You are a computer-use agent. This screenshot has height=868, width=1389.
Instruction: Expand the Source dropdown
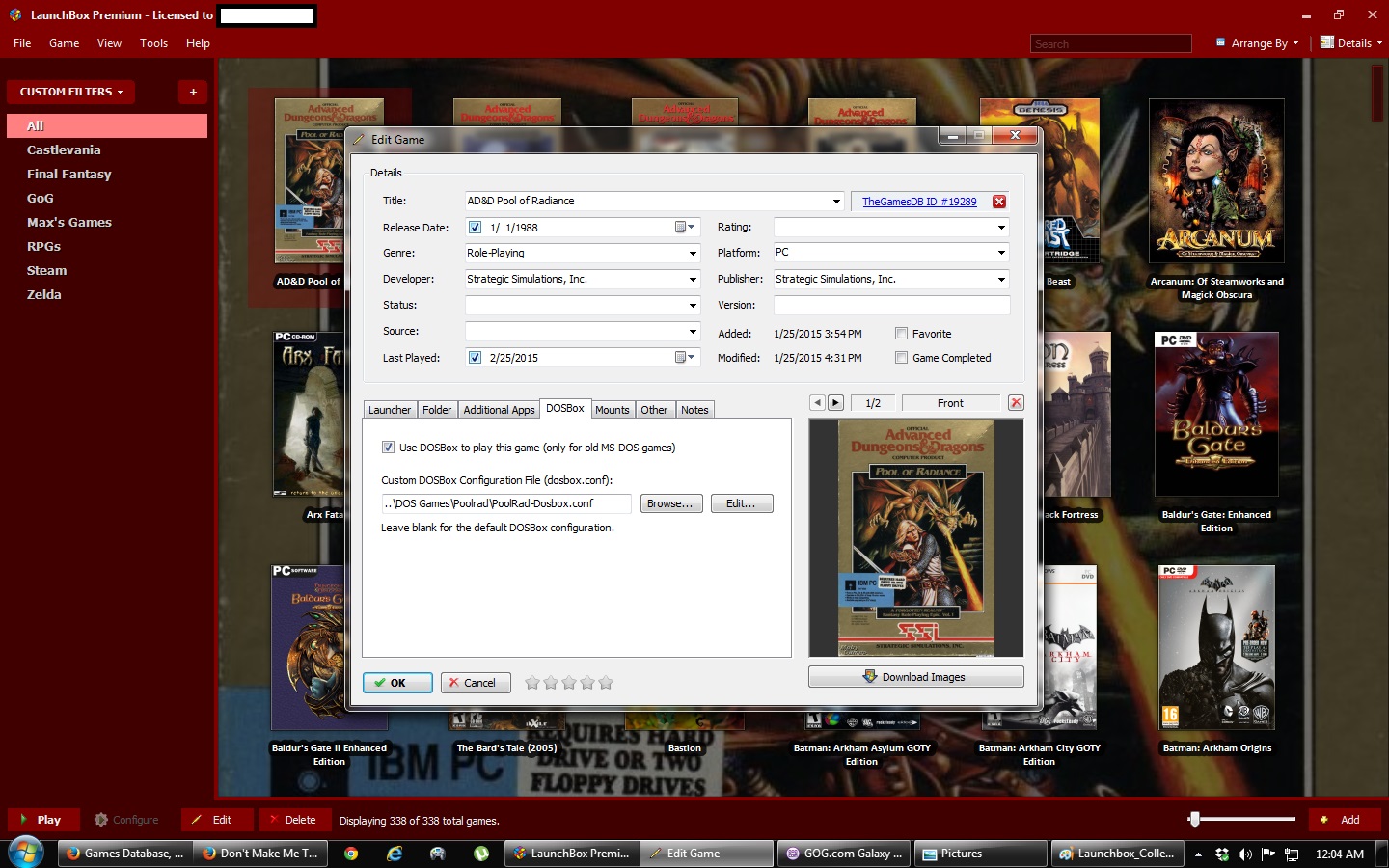(693, 332)
